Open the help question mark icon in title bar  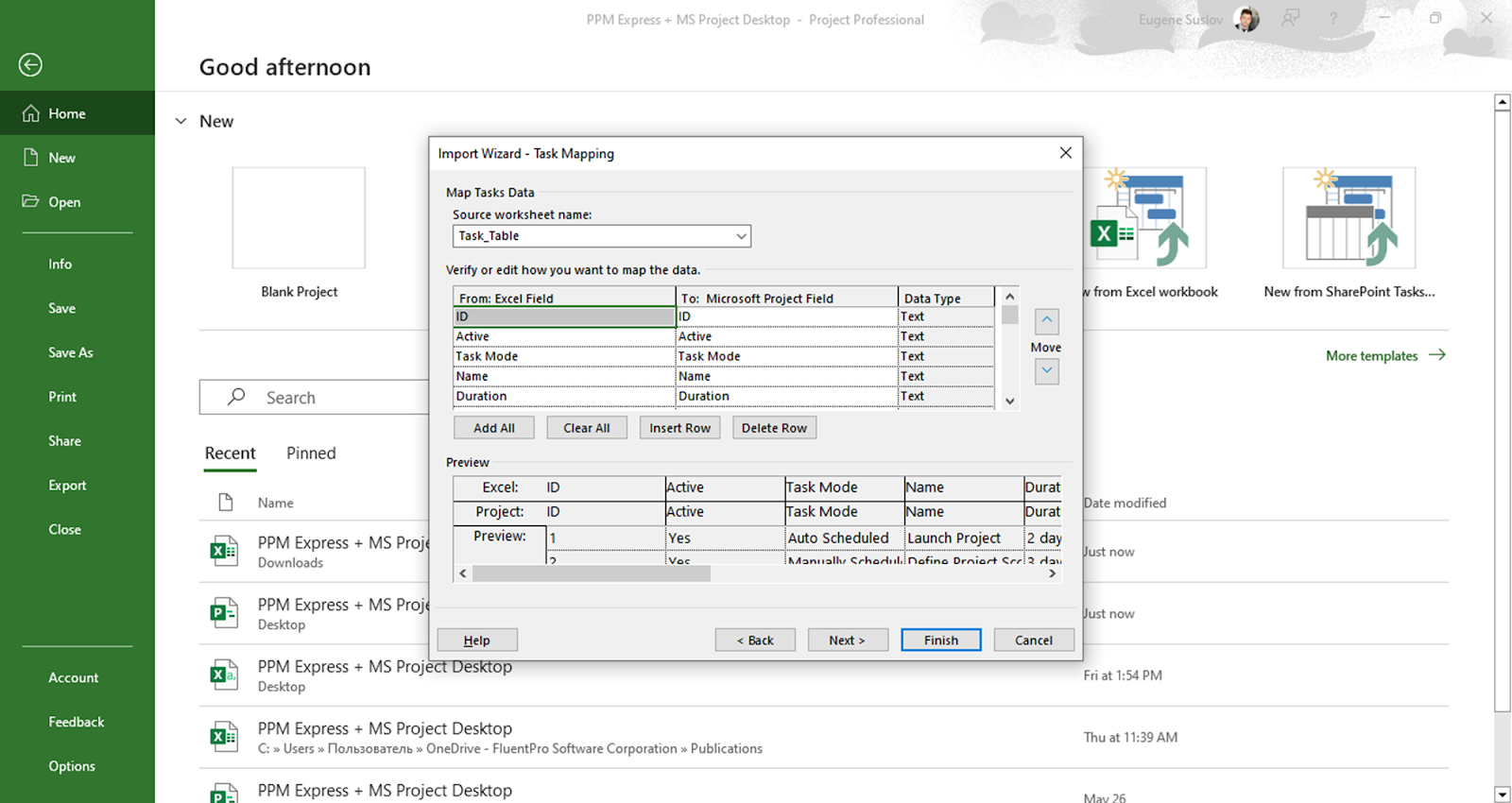tap(1333, 19)
